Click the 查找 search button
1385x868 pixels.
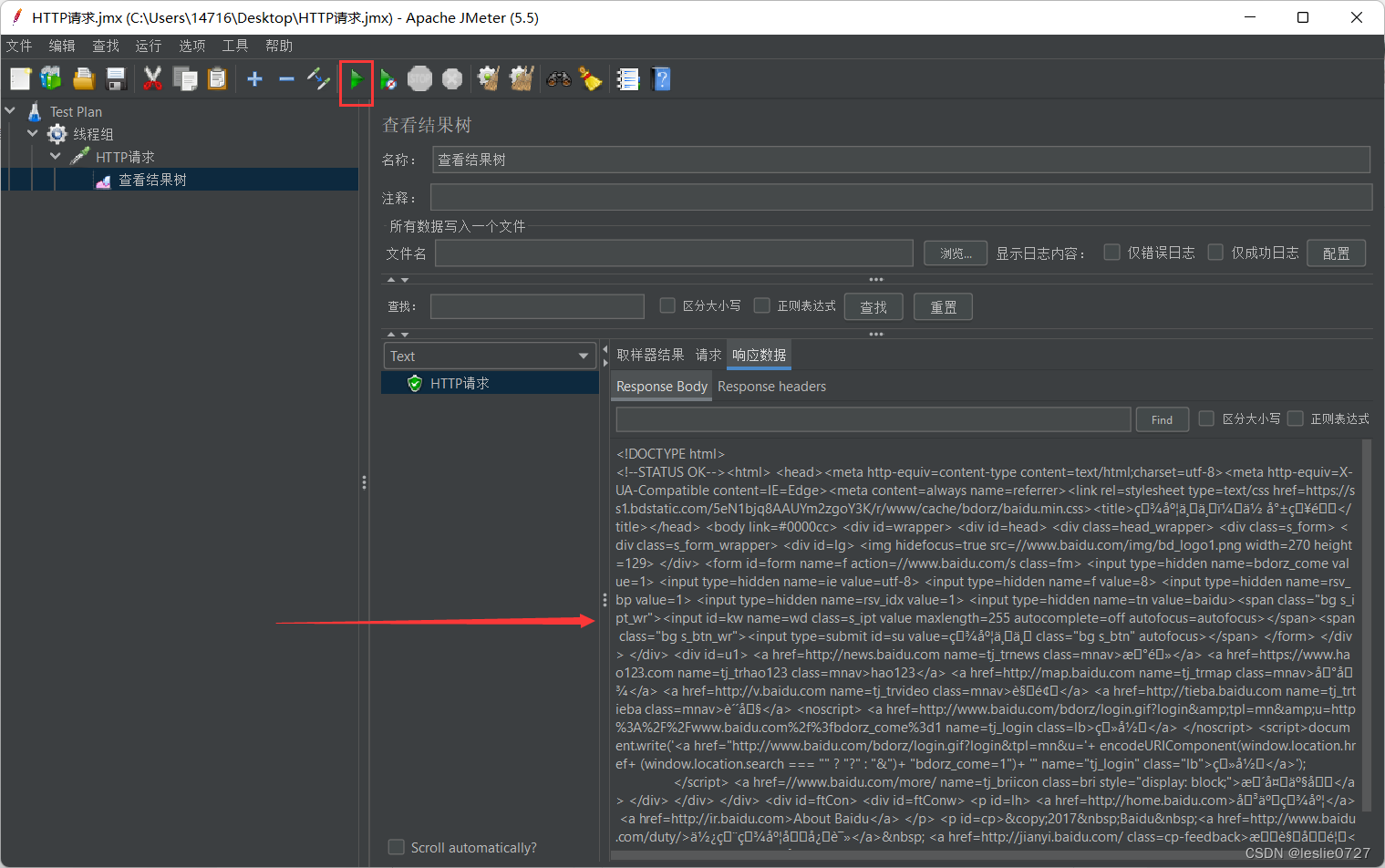873,307
